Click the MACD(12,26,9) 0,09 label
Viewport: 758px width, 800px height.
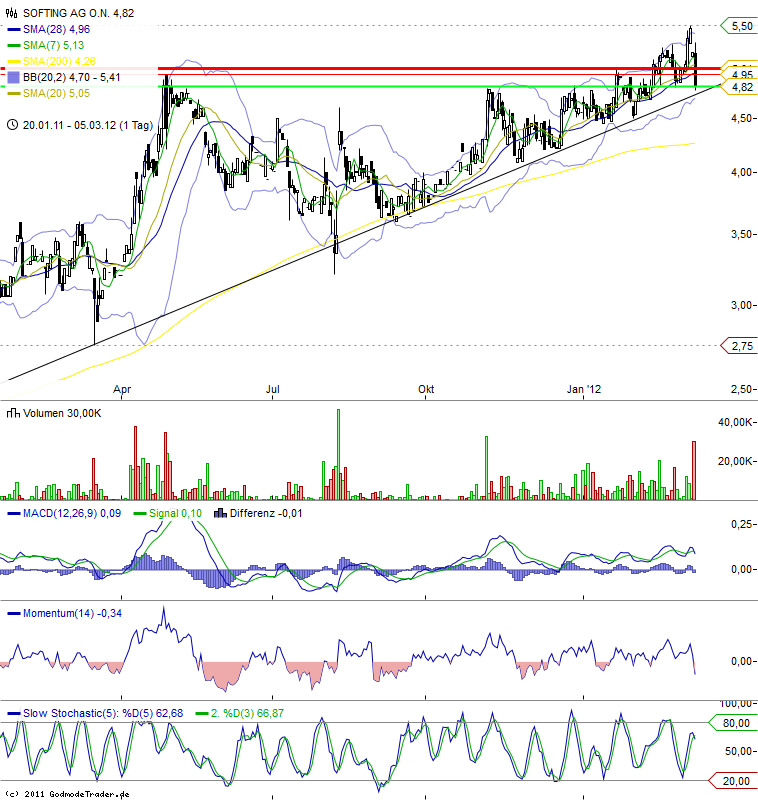[x=72, y=513]
